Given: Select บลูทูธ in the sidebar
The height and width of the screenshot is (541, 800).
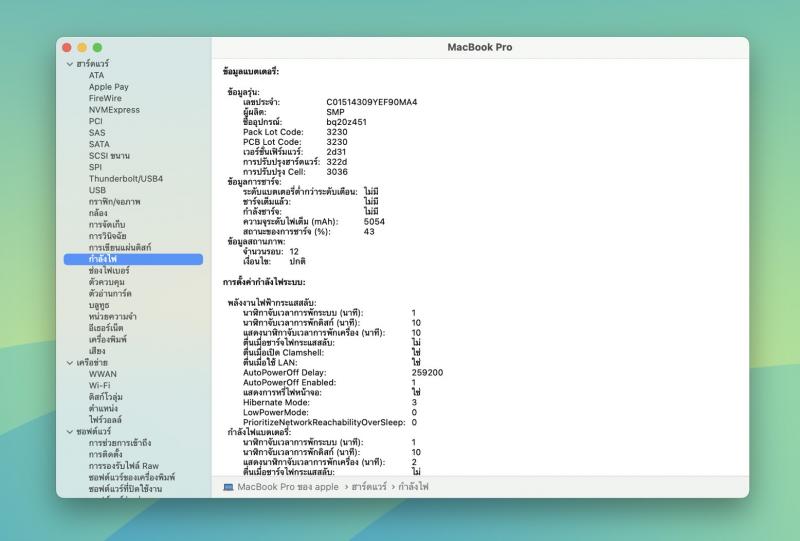Looking at the screenshot, I should tap(99, 305).
